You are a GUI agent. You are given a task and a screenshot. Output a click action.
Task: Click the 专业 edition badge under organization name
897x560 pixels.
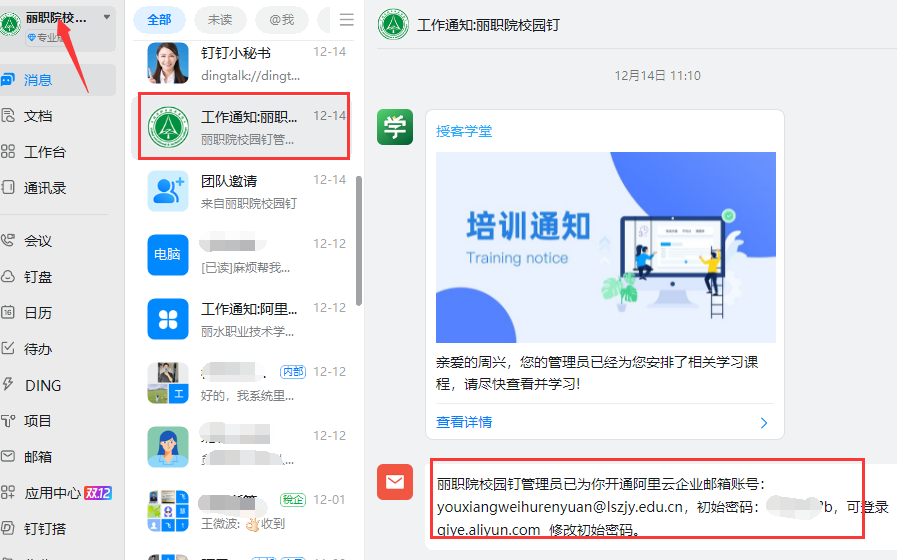click(44, 38)
